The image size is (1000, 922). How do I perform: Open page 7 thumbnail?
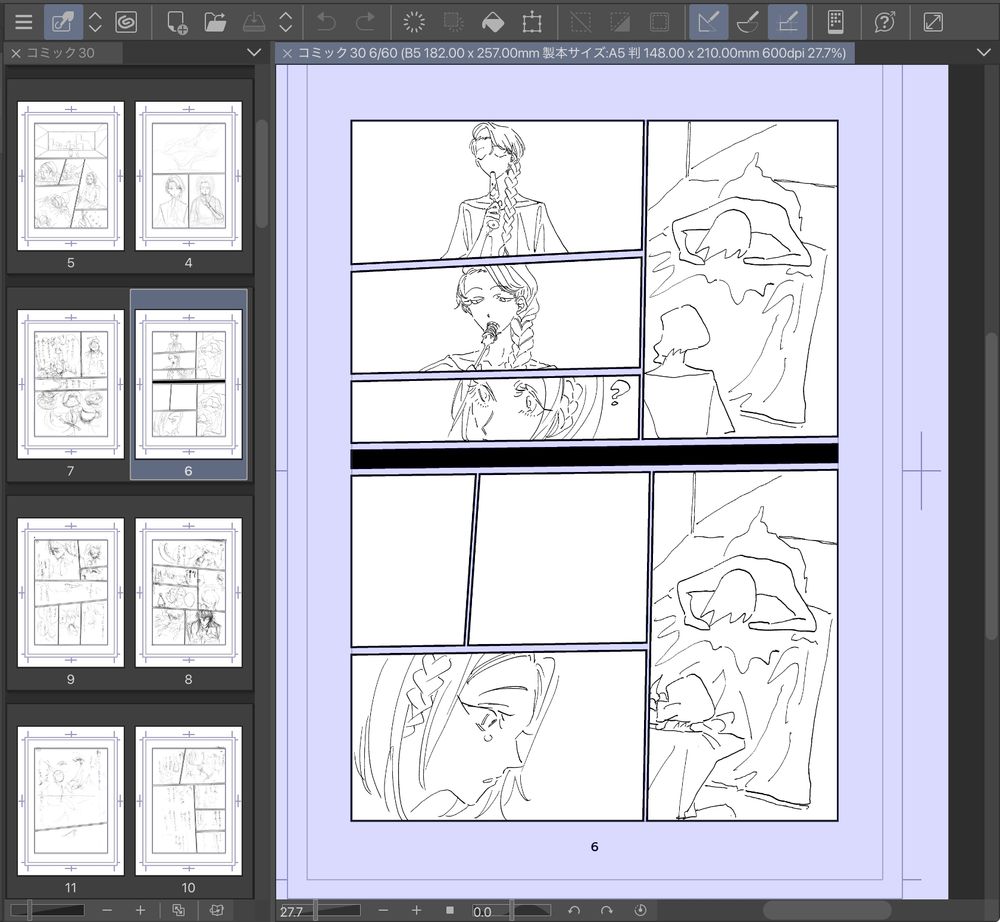point(71,384)
